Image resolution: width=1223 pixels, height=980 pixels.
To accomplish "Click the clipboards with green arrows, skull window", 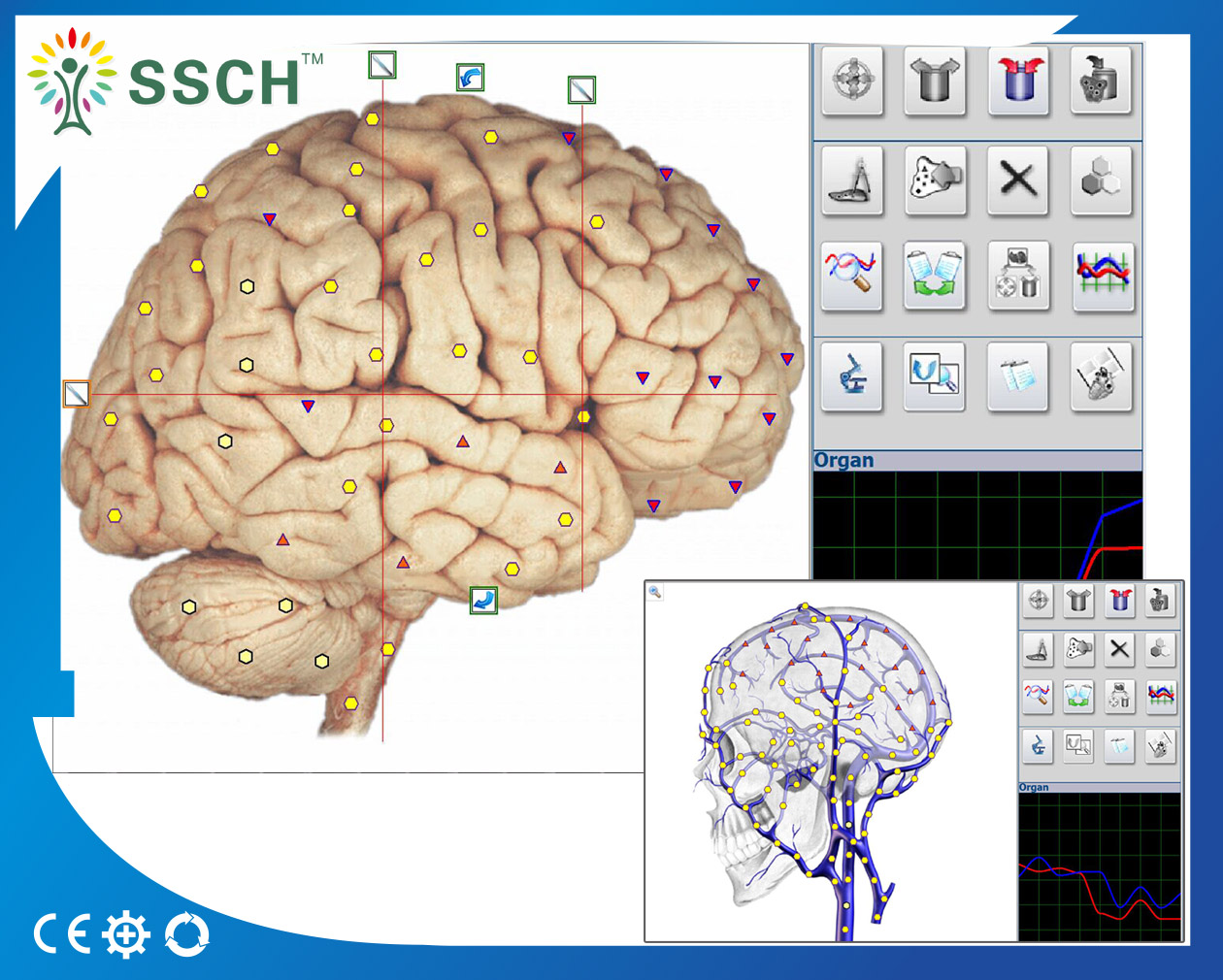I will (1078, 695).
